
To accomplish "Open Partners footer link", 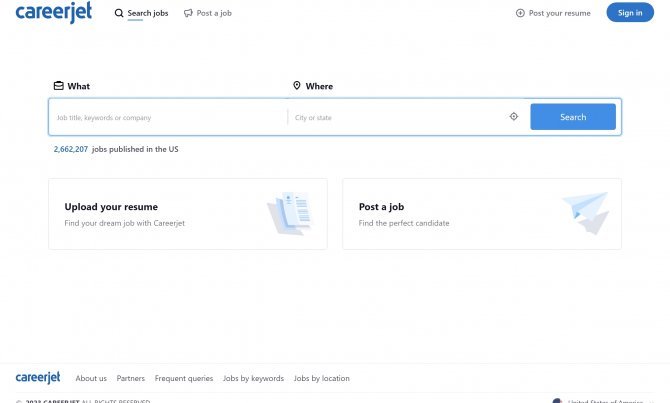I will pos(131,378).
